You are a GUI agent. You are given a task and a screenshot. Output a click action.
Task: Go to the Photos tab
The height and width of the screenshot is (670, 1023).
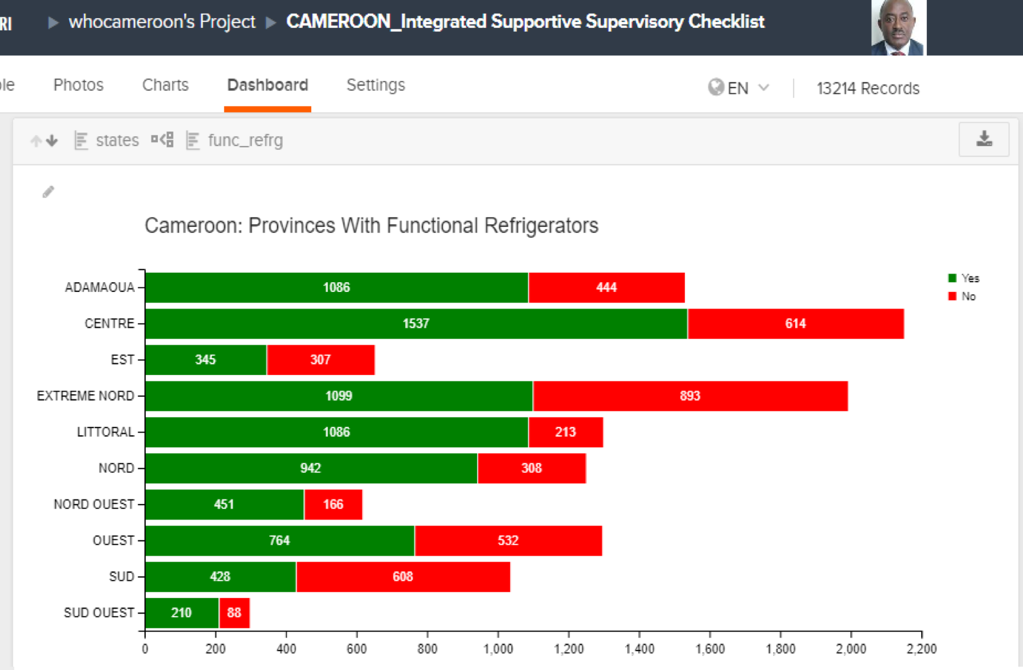pos(78,85)
